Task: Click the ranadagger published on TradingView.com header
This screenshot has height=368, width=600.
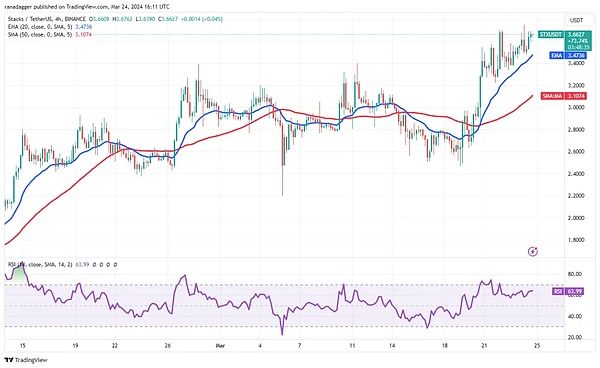Action: click(89, 7)
